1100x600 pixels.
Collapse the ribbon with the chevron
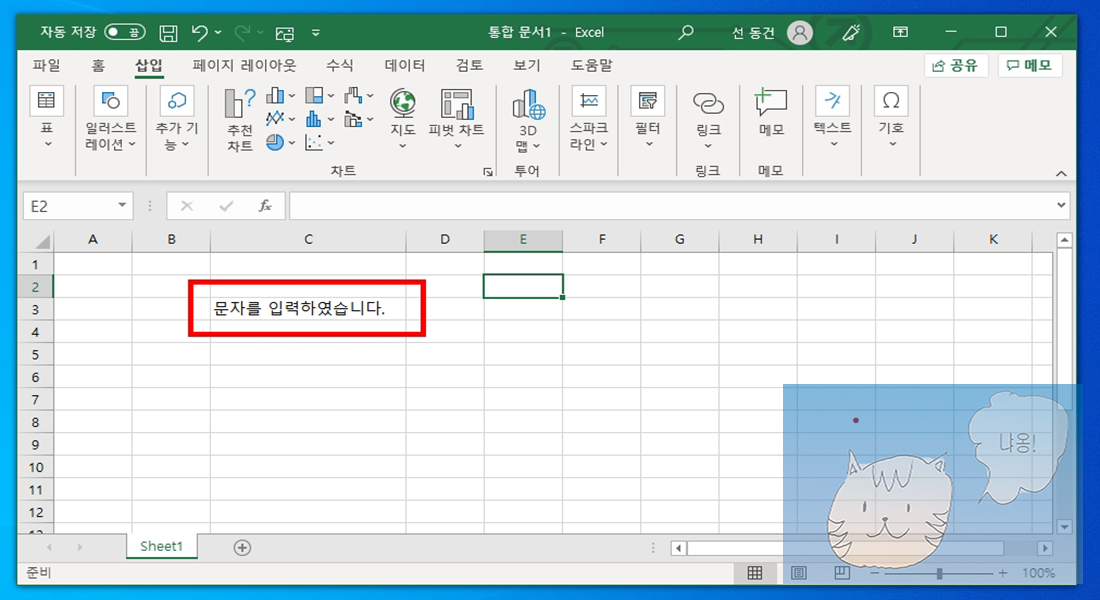(1061, 173)
